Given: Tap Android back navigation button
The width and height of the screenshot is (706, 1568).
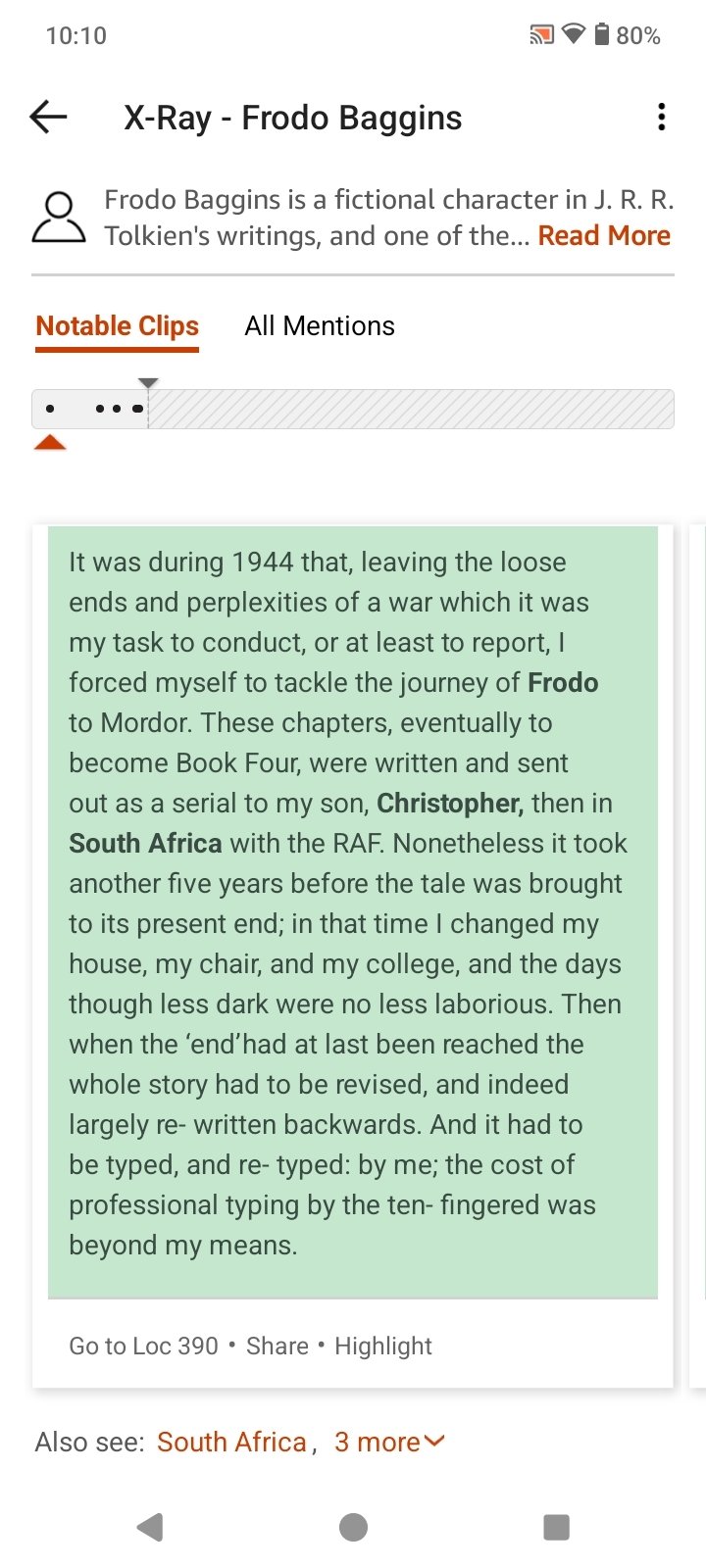Looking at the screenshot, I should pyautogui.click(x=150, y=1527).
